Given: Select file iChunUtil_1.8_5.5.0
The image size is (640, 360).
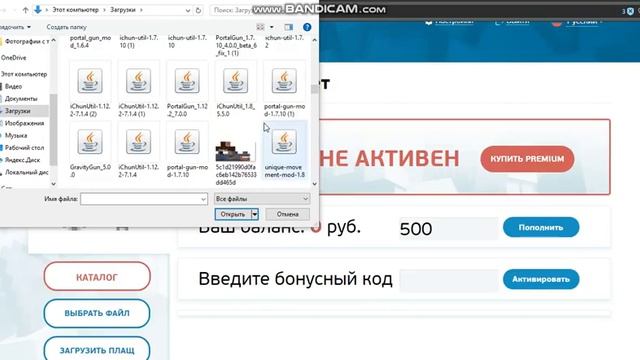Looking at the screenshot, I should click(x=236, y=89).
